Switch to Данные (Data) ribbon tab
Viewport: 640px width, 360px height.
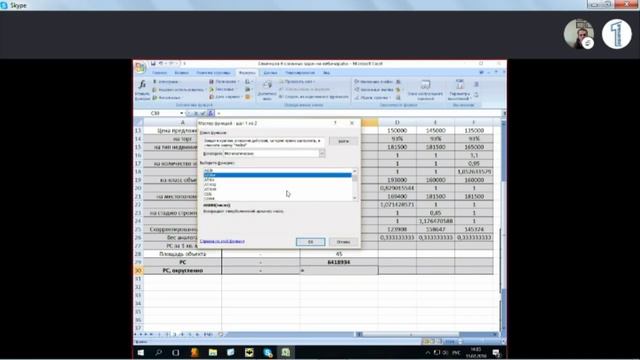[270, 73]
